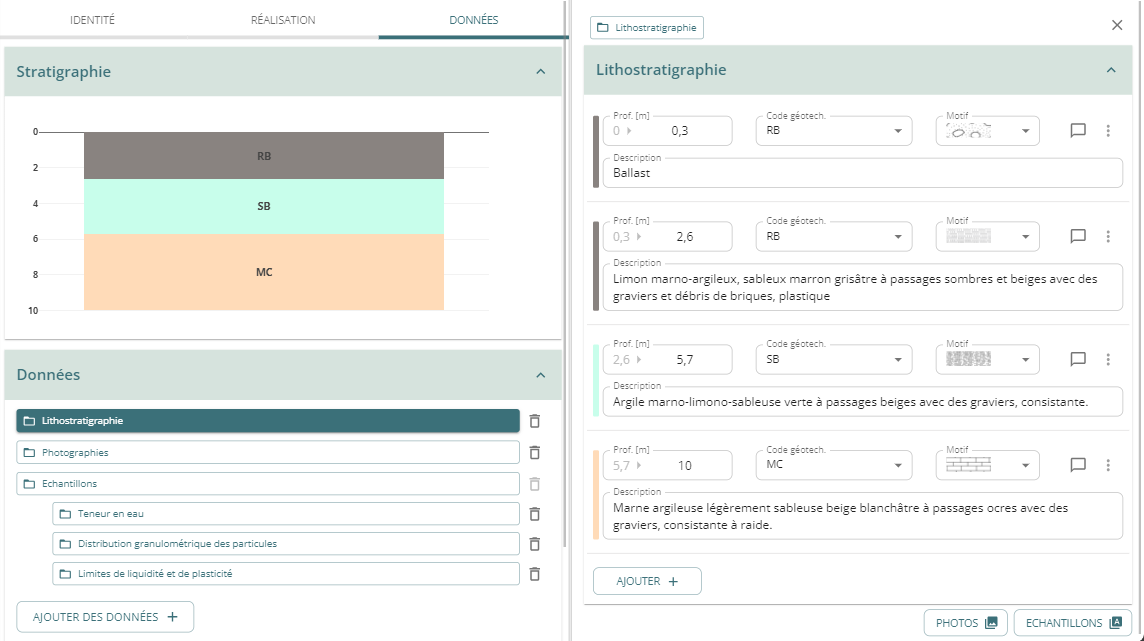This screenshot has height=641, width=1144.
Task: Open the Photos button
Action: click(965, 623)
